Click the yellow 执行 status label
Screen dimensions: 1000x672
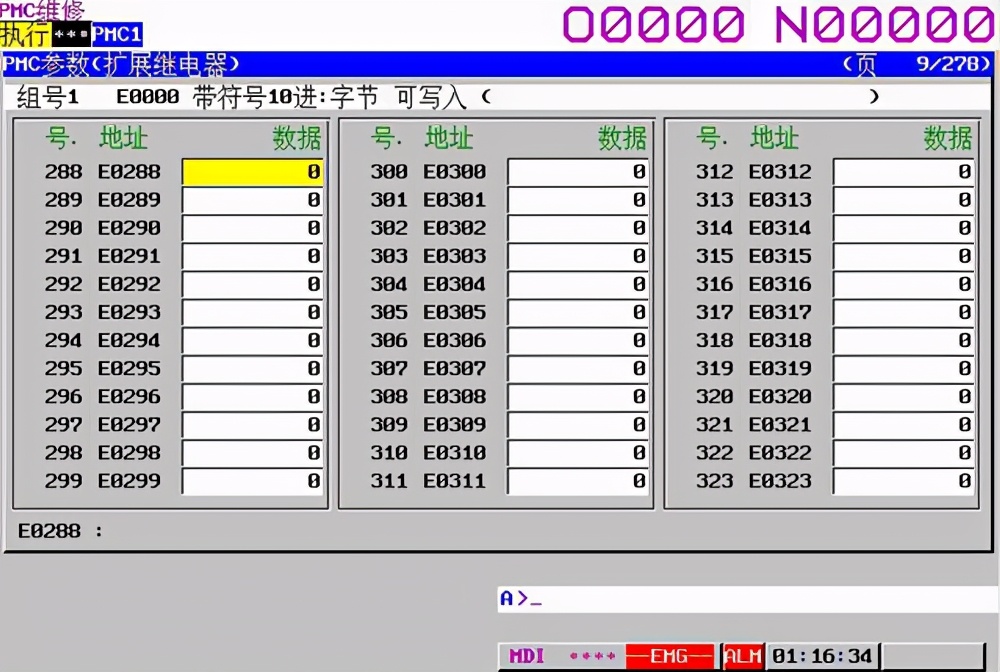pyautogui.click(x=25, y=34)
